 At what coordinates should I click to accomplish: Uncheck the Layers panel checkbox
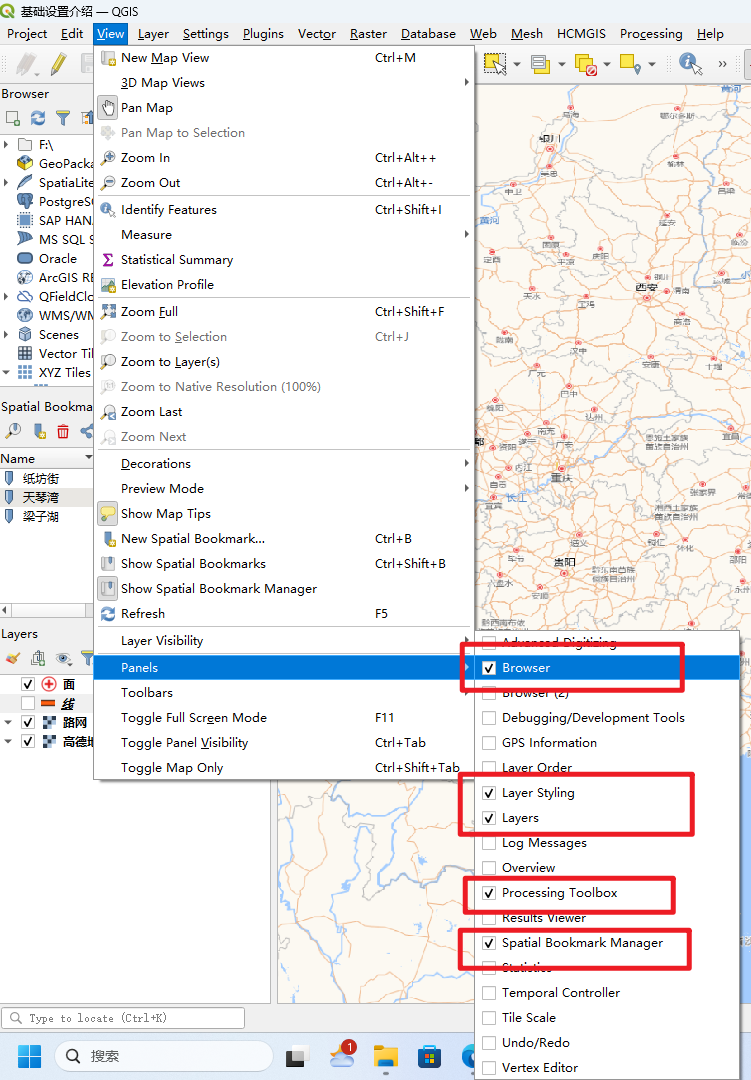click(489, 818)
